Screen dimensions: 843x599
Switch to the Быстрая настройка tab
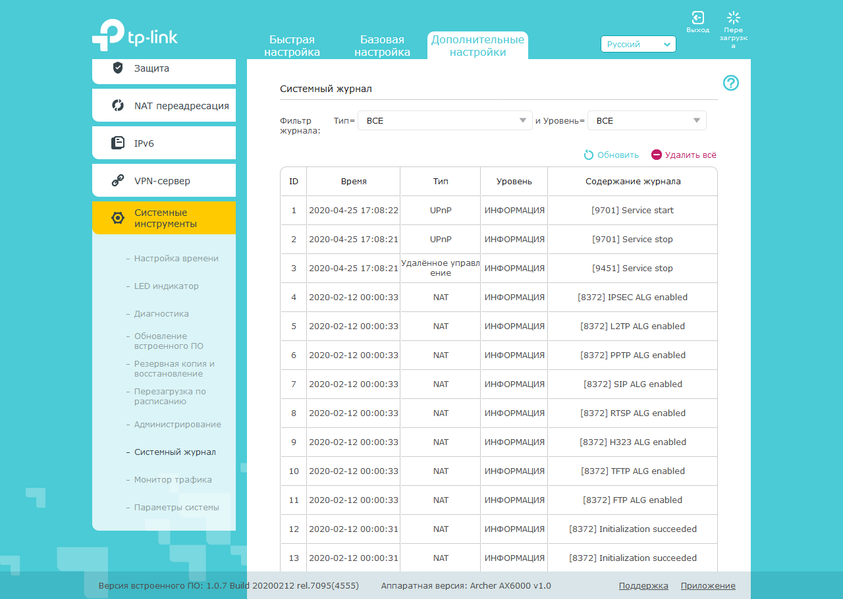(x=292, y=46)
